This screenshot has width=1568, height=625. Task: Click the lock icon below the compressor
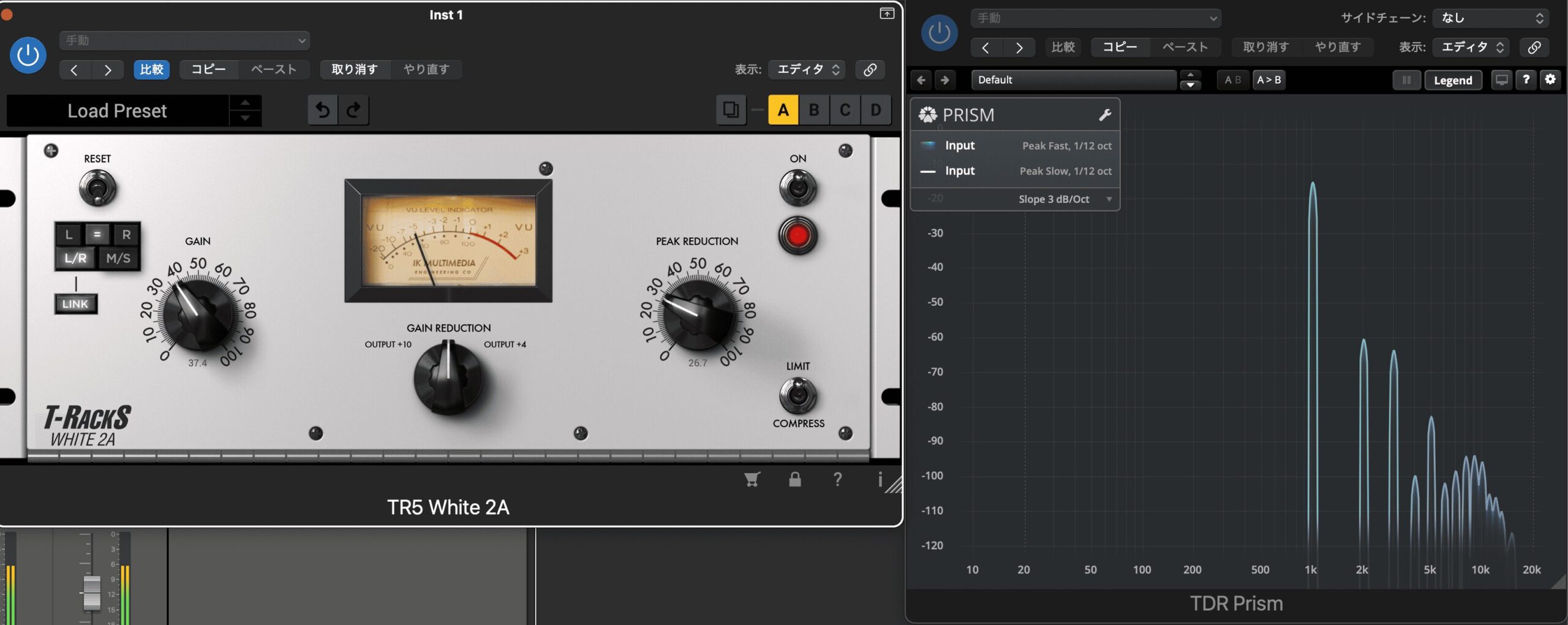click(795, 479)
